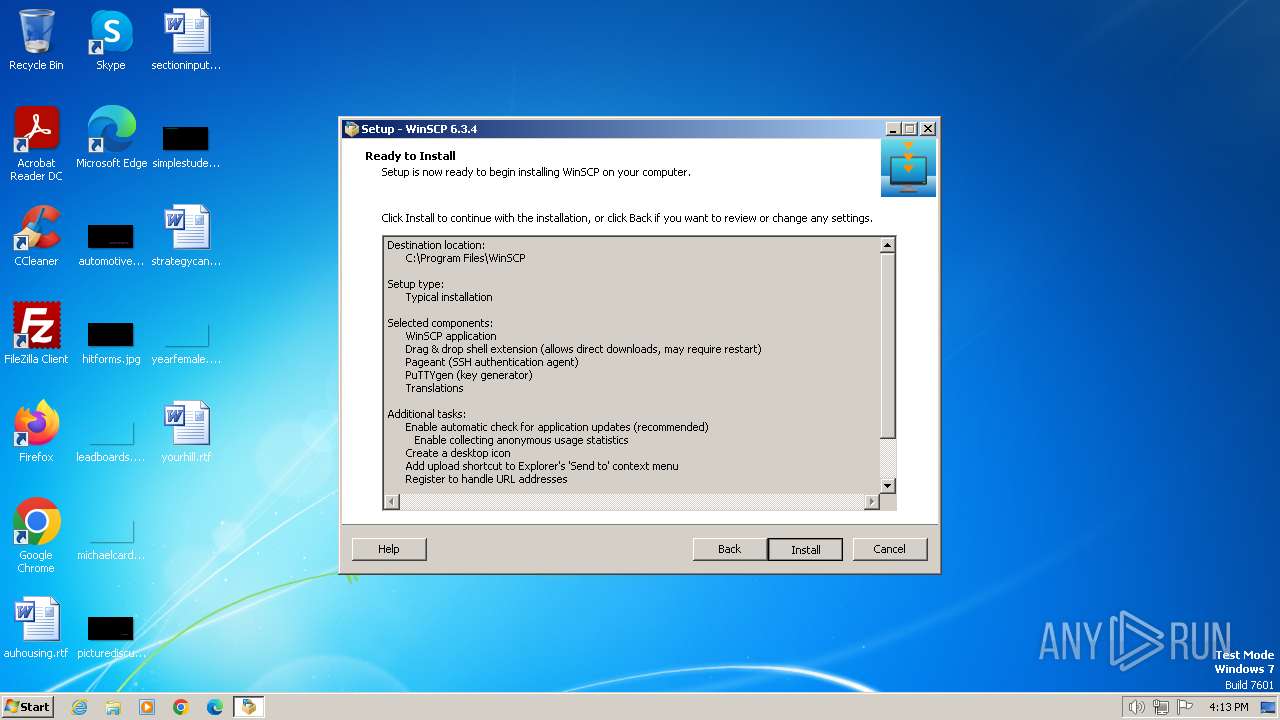Screen dimensions: 1280x720
Task: Click 'Register to handle URL addresses' line
Action: point(486,479)
